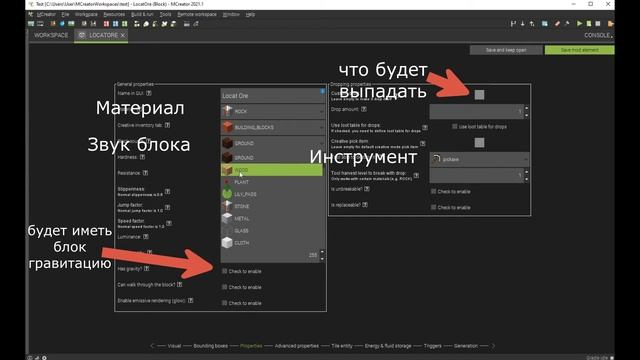Screen dimensions: 640x360
Task: Open help icon beside Has gravity
Action: (x=147, y=269)
